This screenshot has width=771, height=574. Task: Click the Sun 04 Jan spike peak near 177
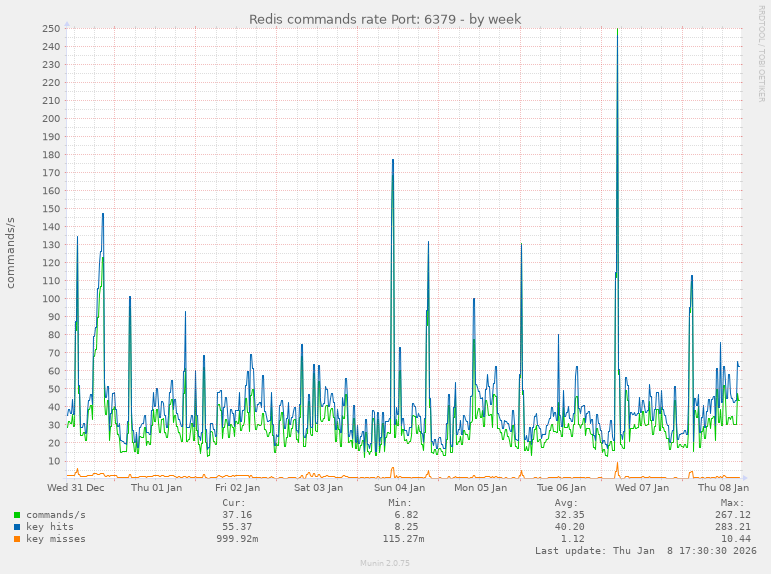click(393, 160)
